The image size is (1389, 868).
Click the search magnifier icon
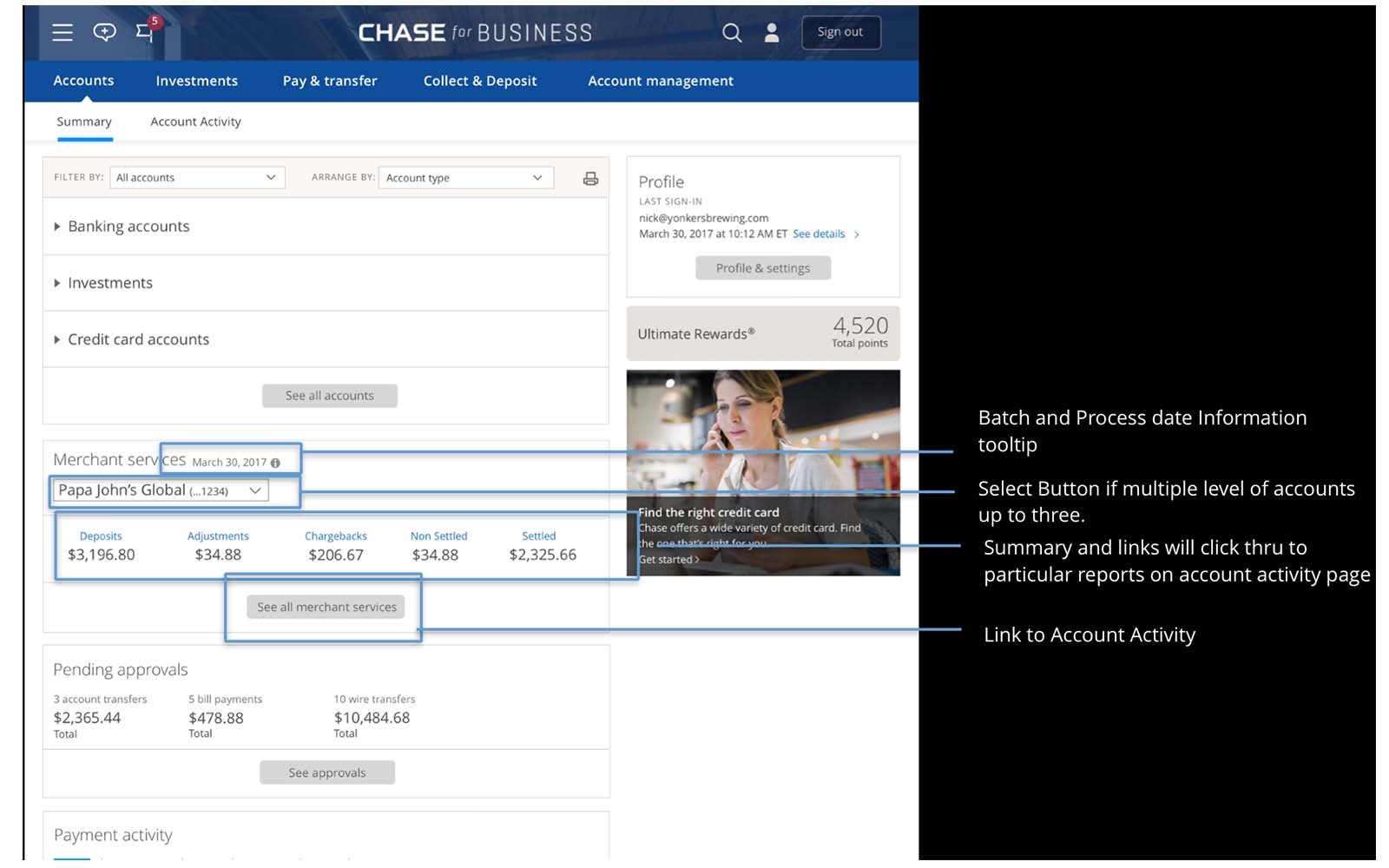coord(732,33)
